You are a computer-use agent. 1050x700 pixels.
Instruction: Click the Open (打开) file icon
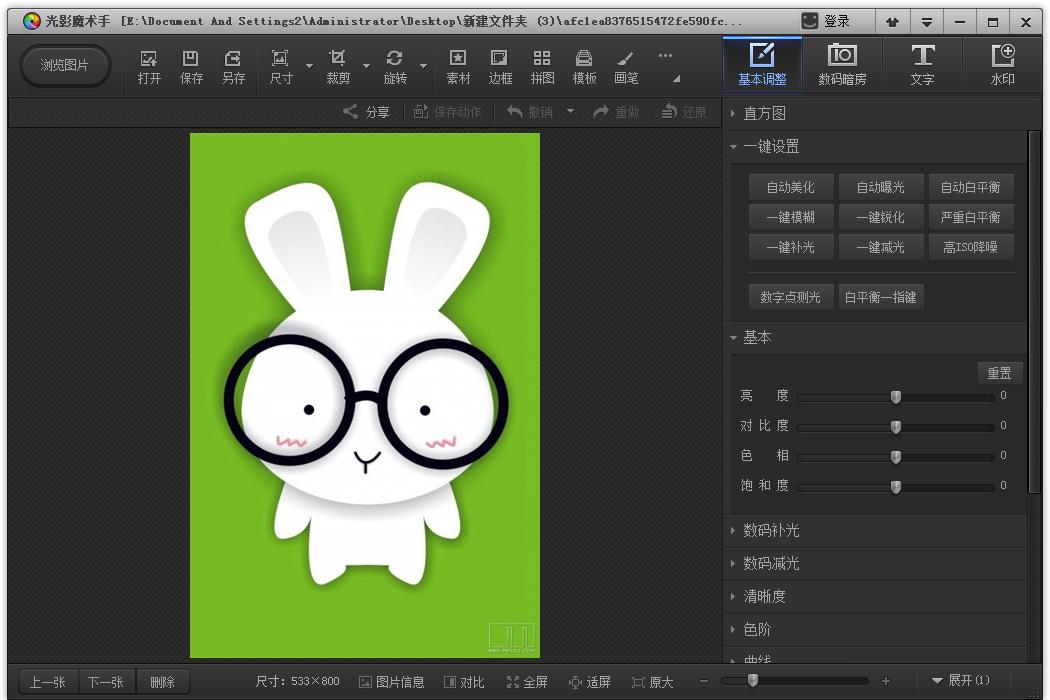(x=149, y=66)
